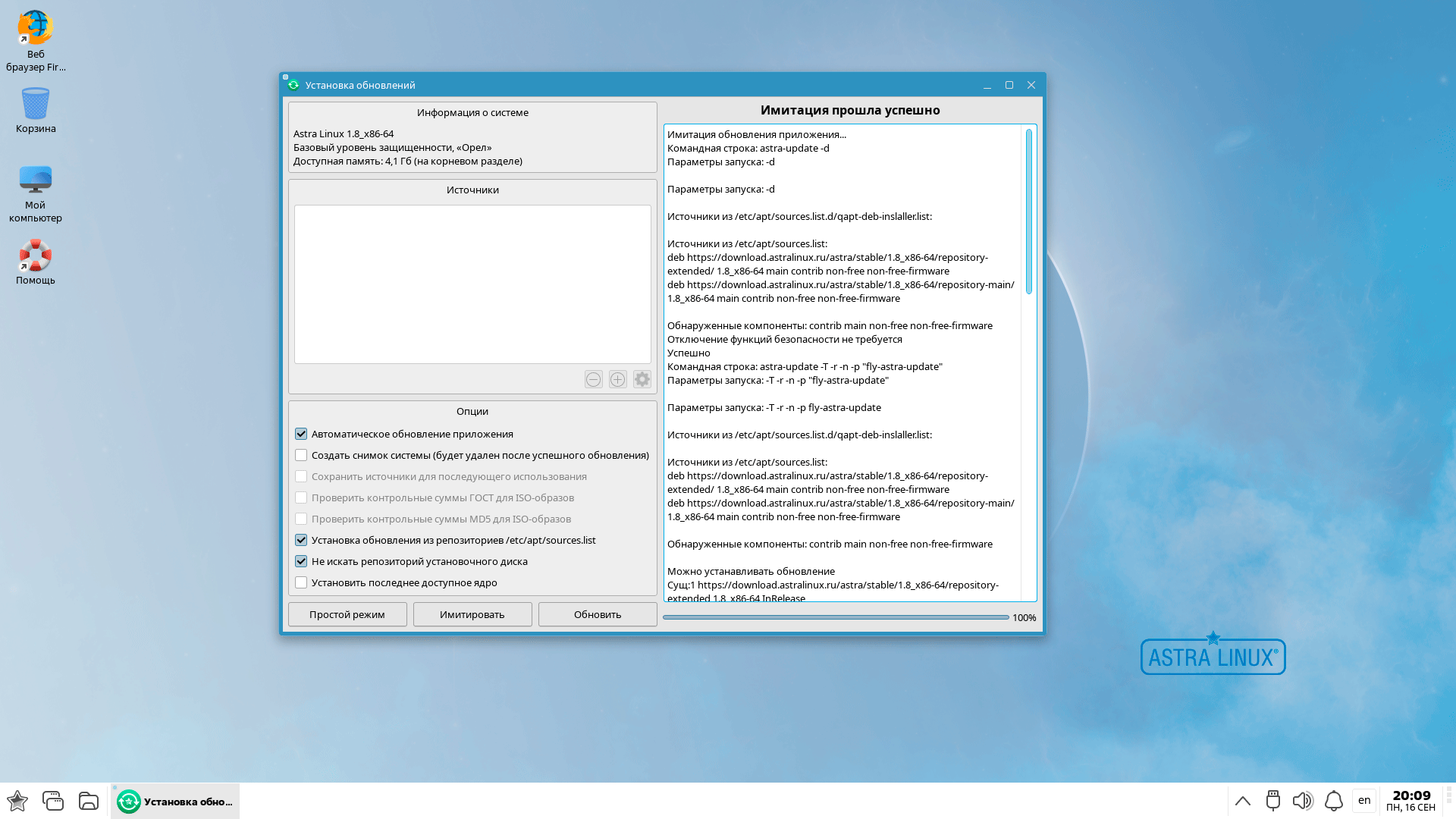Image resolution: width=1456 pixels, height=819 pixels.
Task: Click the update installer title bar icon
Action: click(x=293, y=85)
